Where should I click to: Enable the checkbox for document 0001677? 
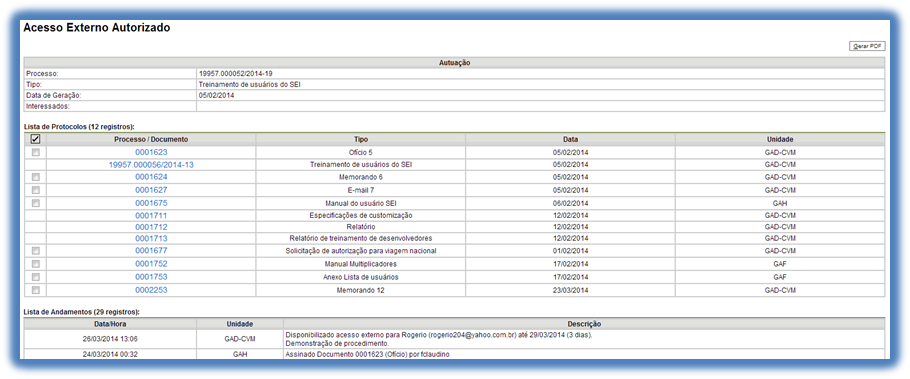pyautogui.click(x=35, y=251)
